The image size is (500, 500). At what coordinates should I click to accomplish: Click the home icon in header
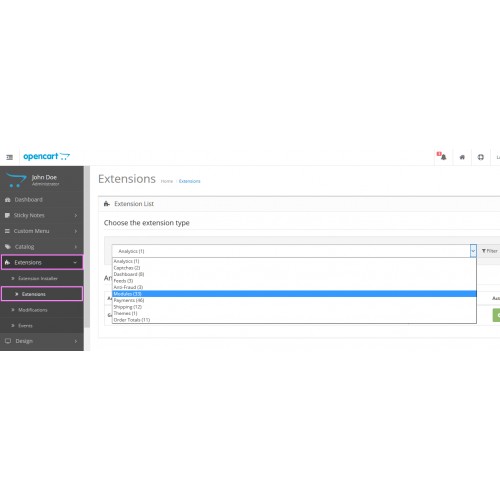462,157
